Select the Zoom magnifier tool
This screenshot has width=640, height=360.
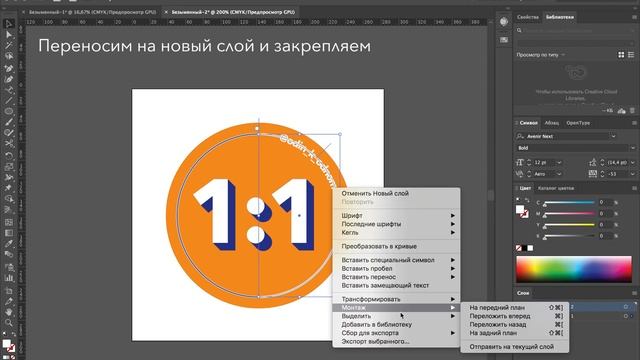point(9,323)
